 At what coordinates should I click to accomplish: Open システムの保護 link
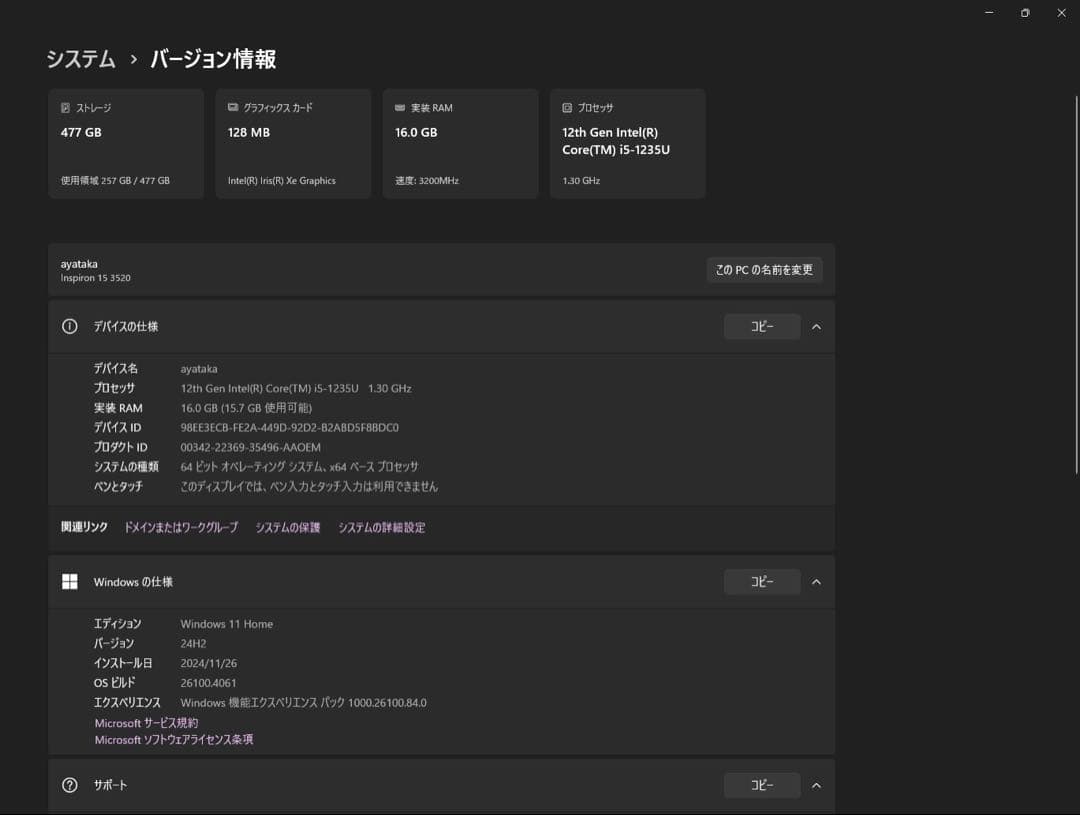click(288, 527)
